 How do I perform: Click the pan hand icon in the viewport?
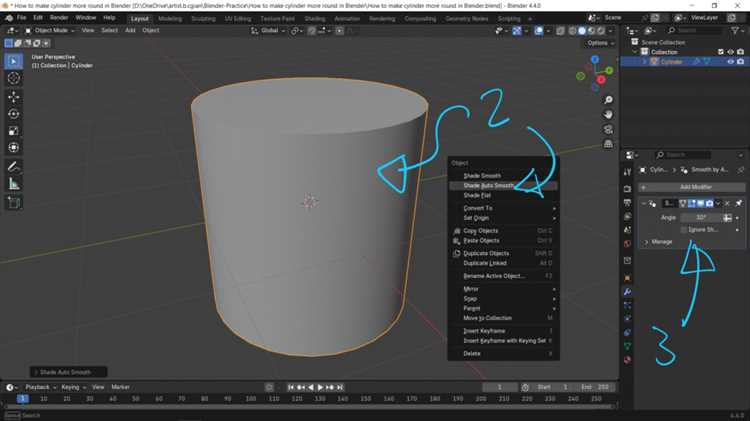point(608,114)
